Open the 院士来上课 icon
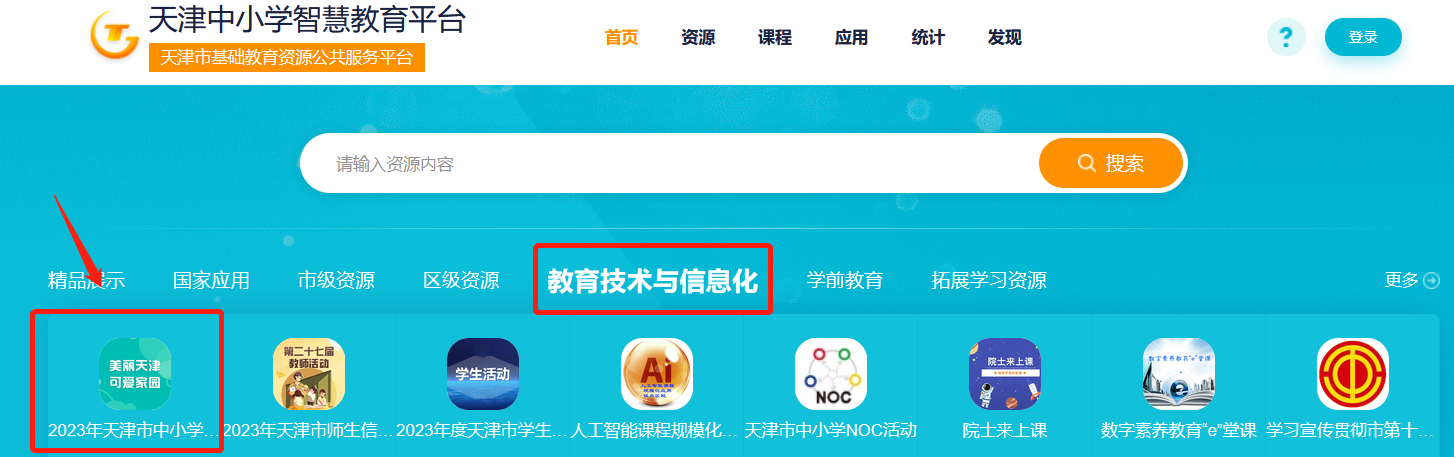The width and height of the screenshot is (1454, 457). click(1005, 374)
